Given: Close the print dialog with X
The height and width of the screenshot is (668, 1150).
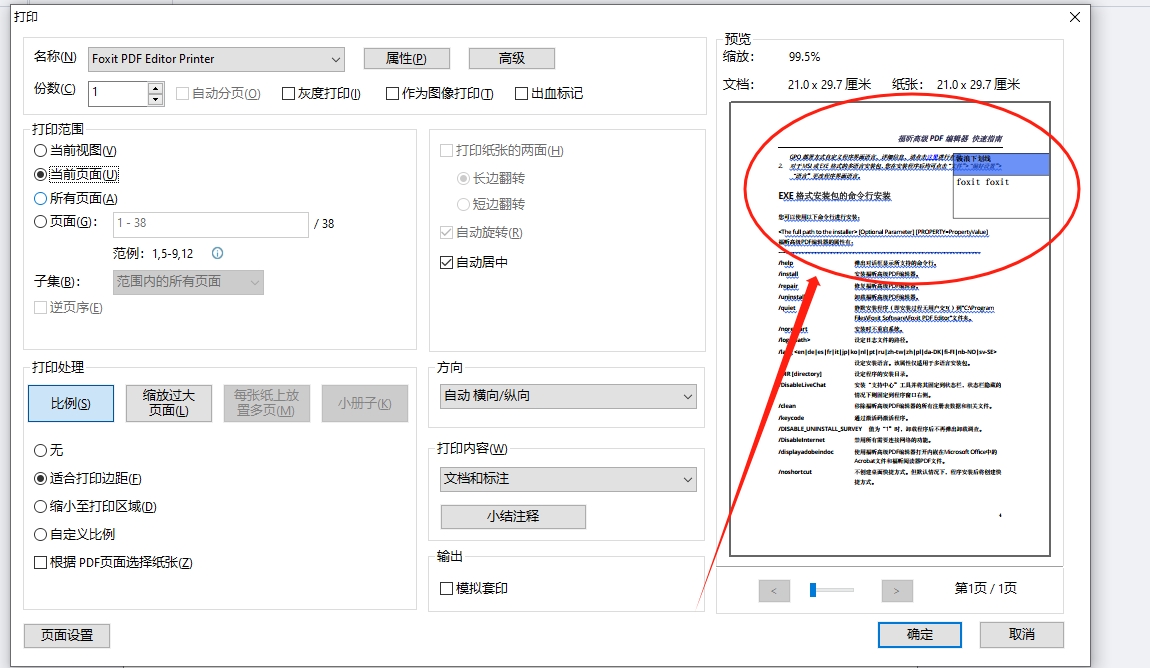Looking at the screenshot, I should (x=1075, y=17).
